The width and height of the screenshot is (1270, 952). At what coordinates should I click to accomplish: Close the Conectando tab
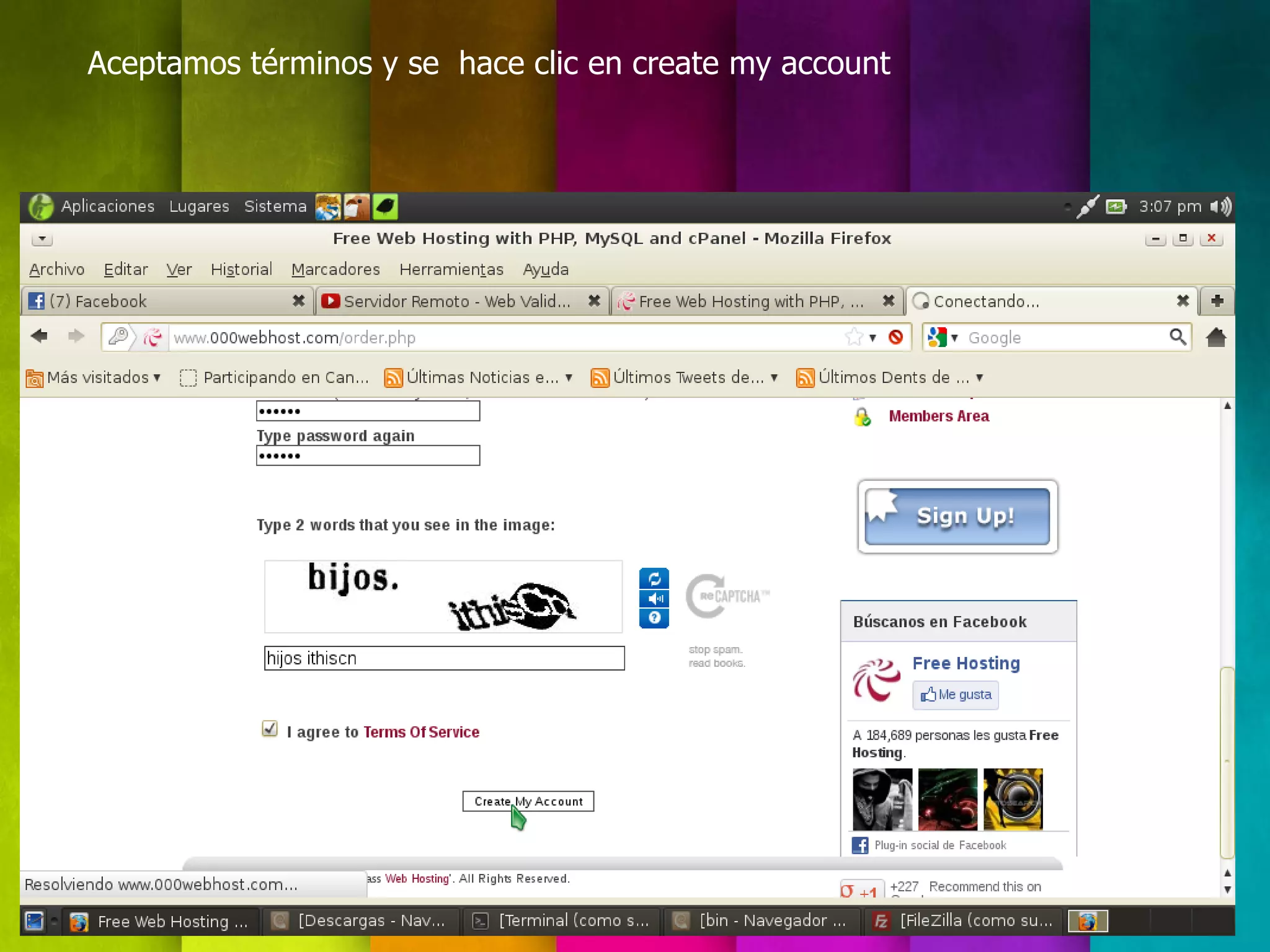point(1183,301)
